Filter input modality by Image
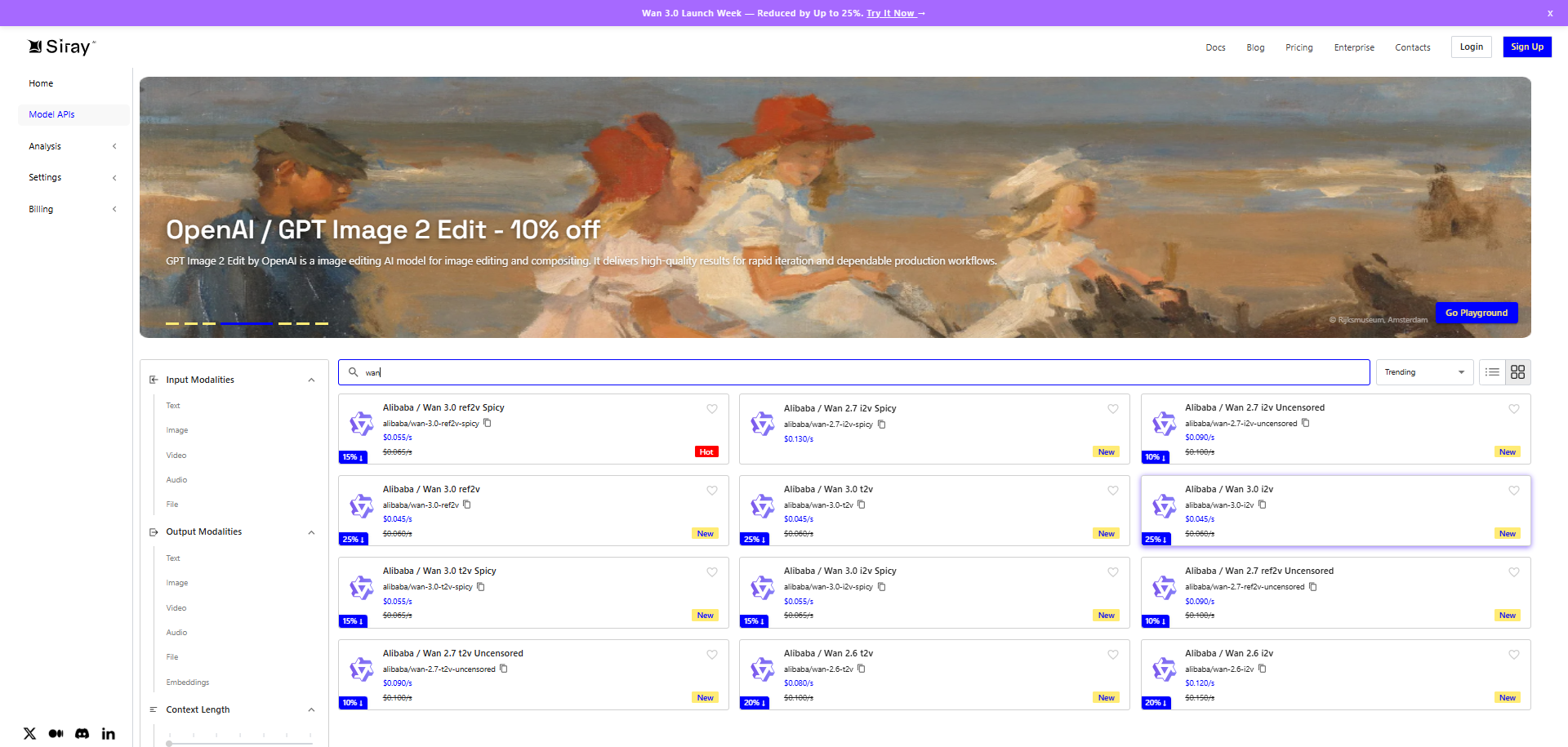1568x747 pixels. pyautogui.click(x=177, y=430)
